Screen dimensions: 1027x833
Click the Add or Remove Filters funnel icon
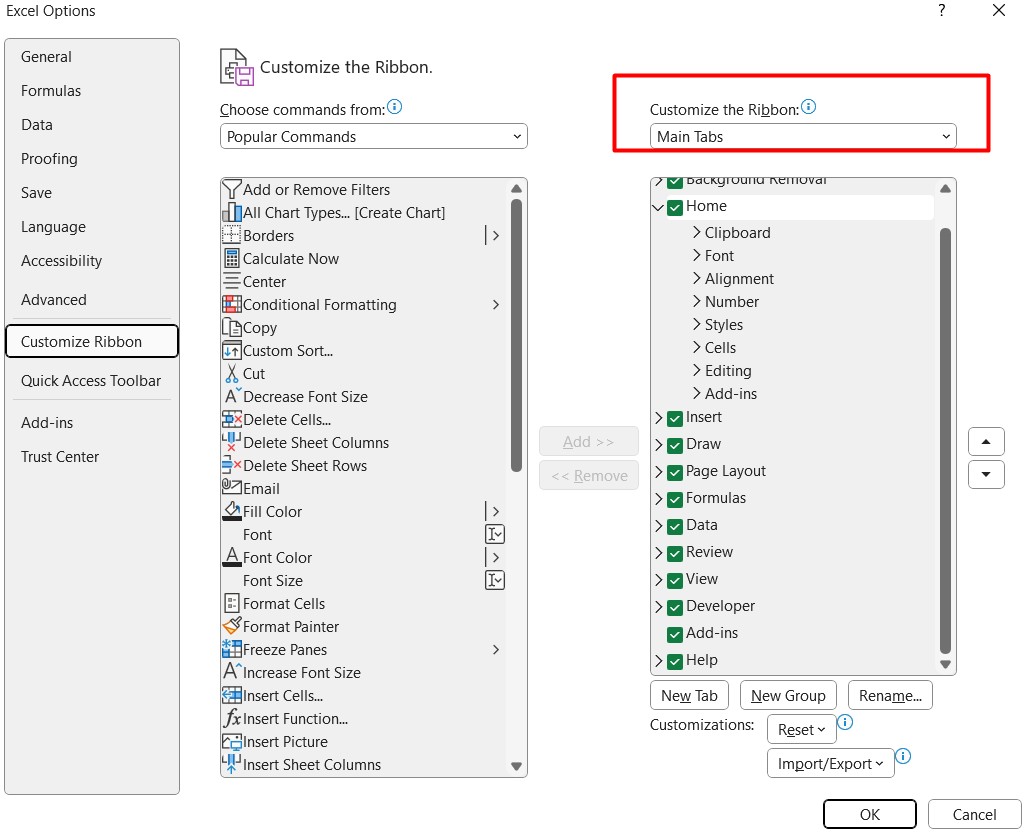click(232, 189)
